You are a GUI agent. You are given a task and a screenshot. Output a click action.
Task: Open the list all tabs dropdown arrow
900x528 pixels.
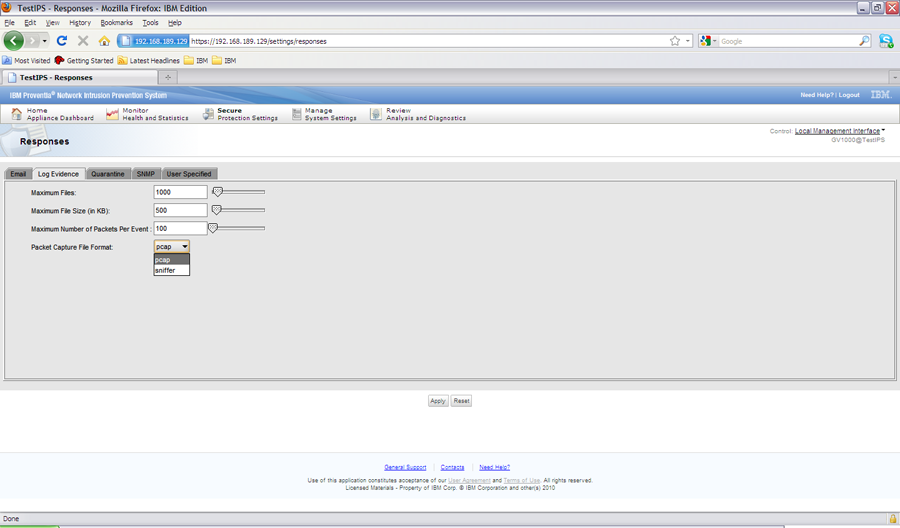(x=894, y=77)
